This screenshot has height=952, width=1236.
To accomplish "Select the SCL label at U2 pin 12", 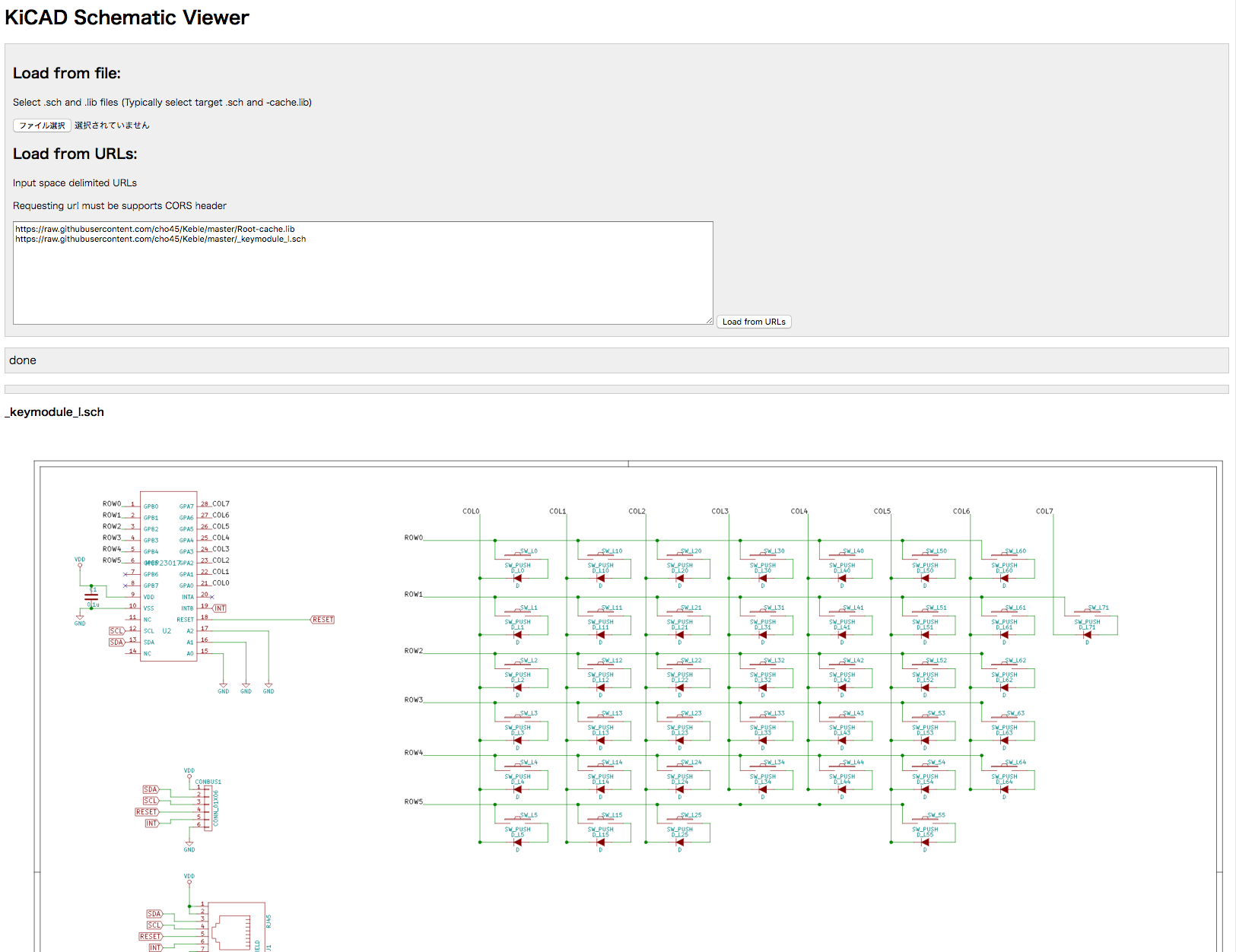I will pyautogui.click(x=116, y=631).
